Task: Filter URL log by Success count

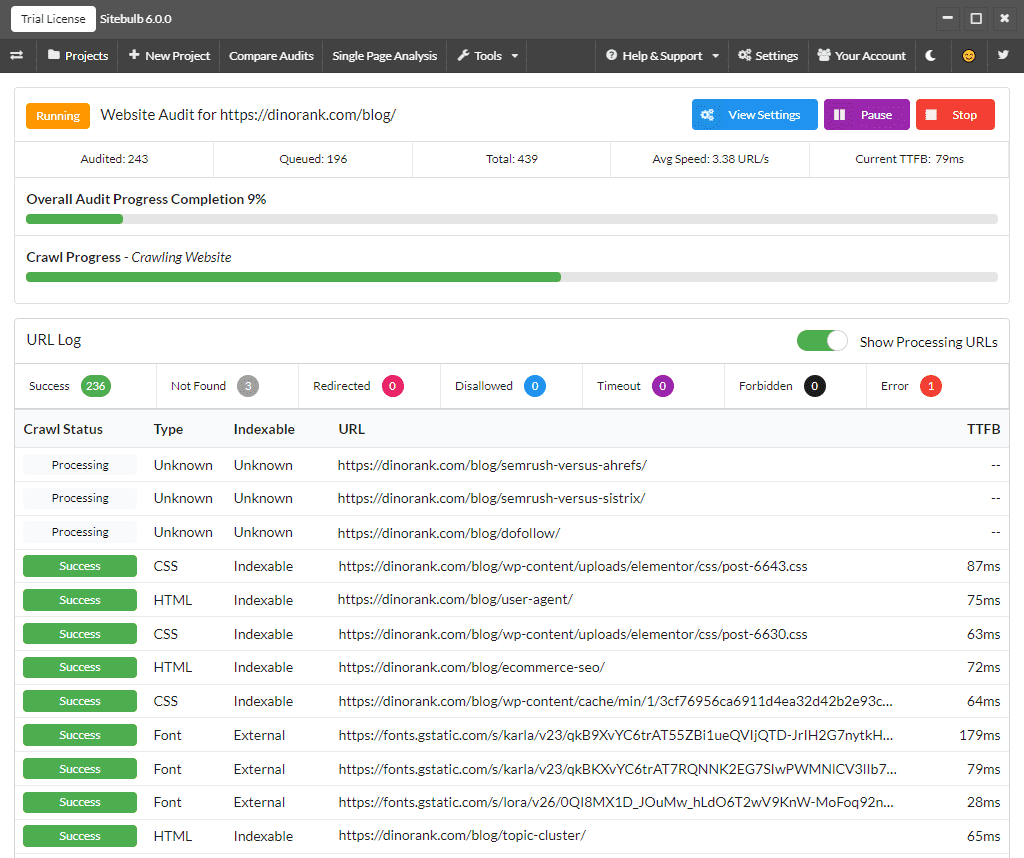Action: tap(85, 386)
